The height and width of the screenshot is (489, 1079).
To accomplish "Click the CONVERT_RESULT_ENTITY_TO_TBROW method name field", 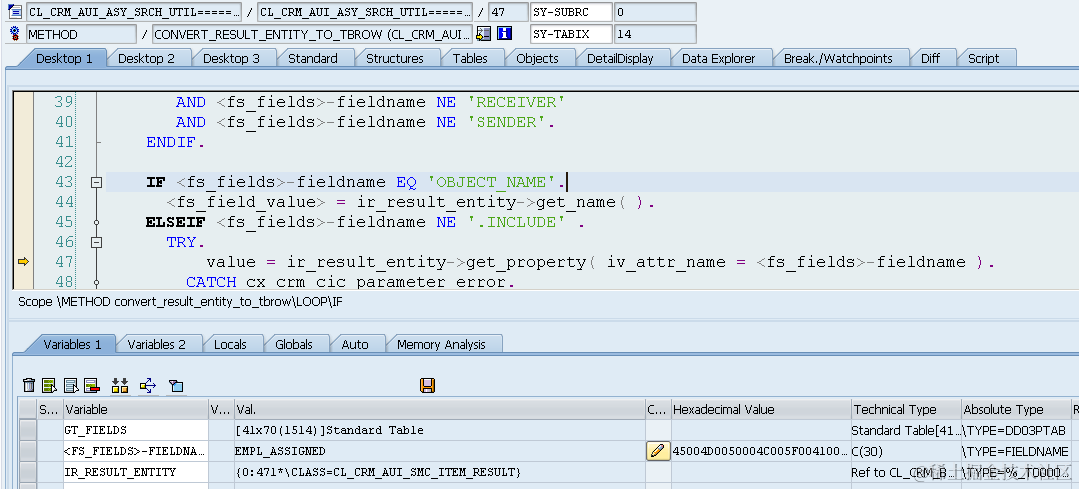I will coord(312,34).
